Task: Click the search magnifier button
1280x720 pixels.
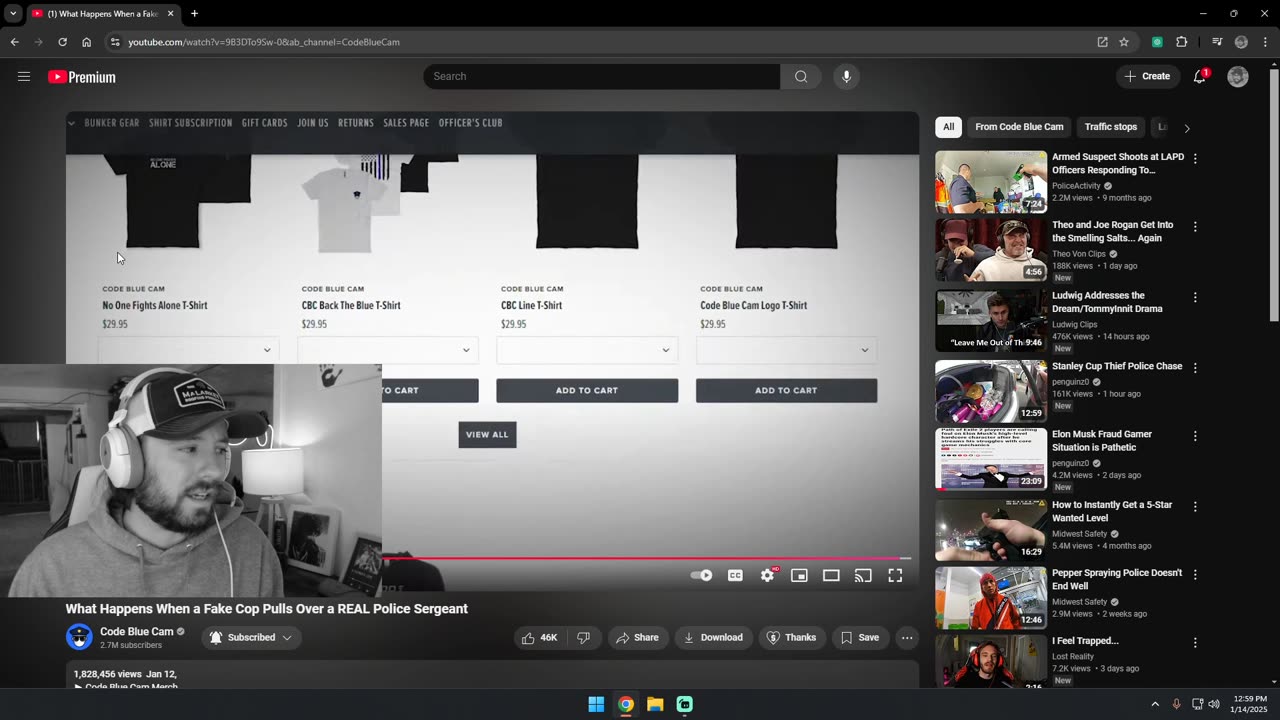Action: (801, 76)
